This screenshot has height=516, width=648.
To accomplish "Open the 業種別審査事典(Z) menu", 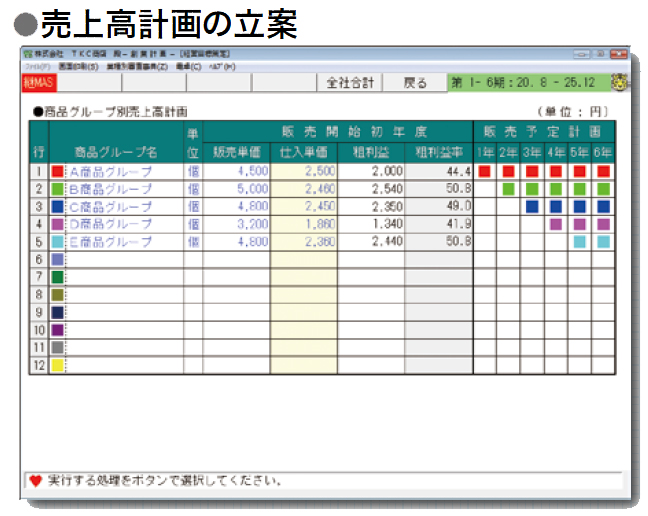I will [x=137, y=67].
